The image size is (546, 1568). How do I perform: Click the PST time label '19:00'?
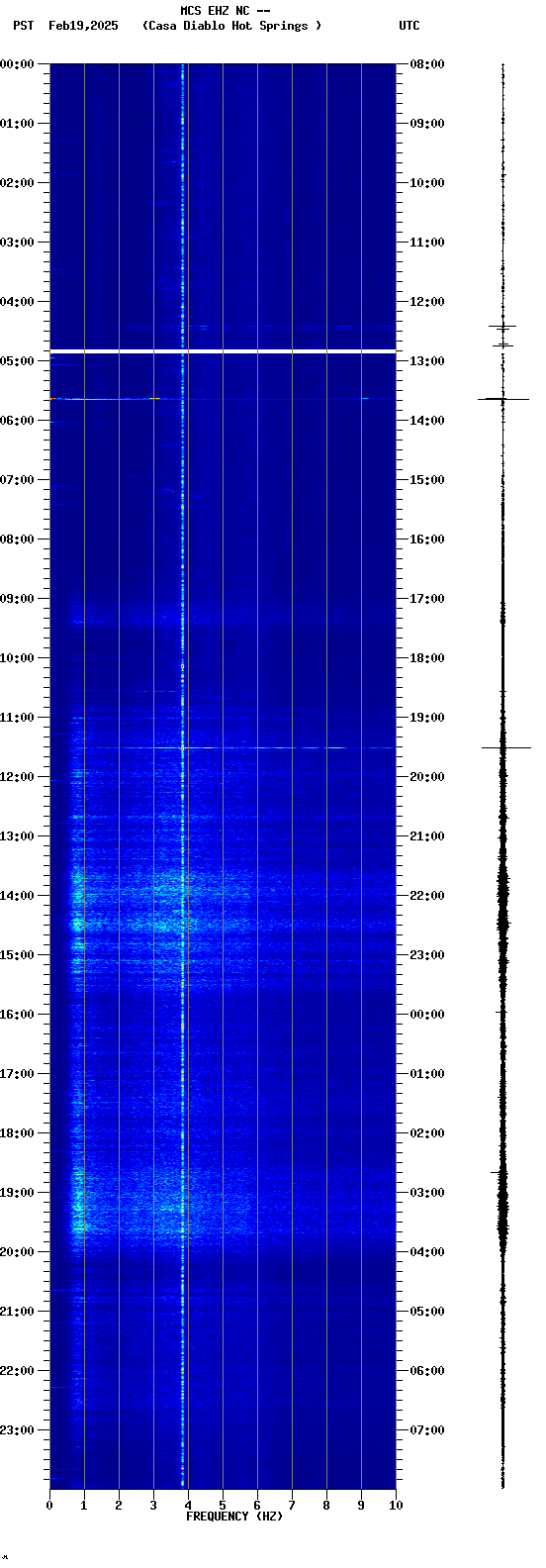click(18, 1193)
